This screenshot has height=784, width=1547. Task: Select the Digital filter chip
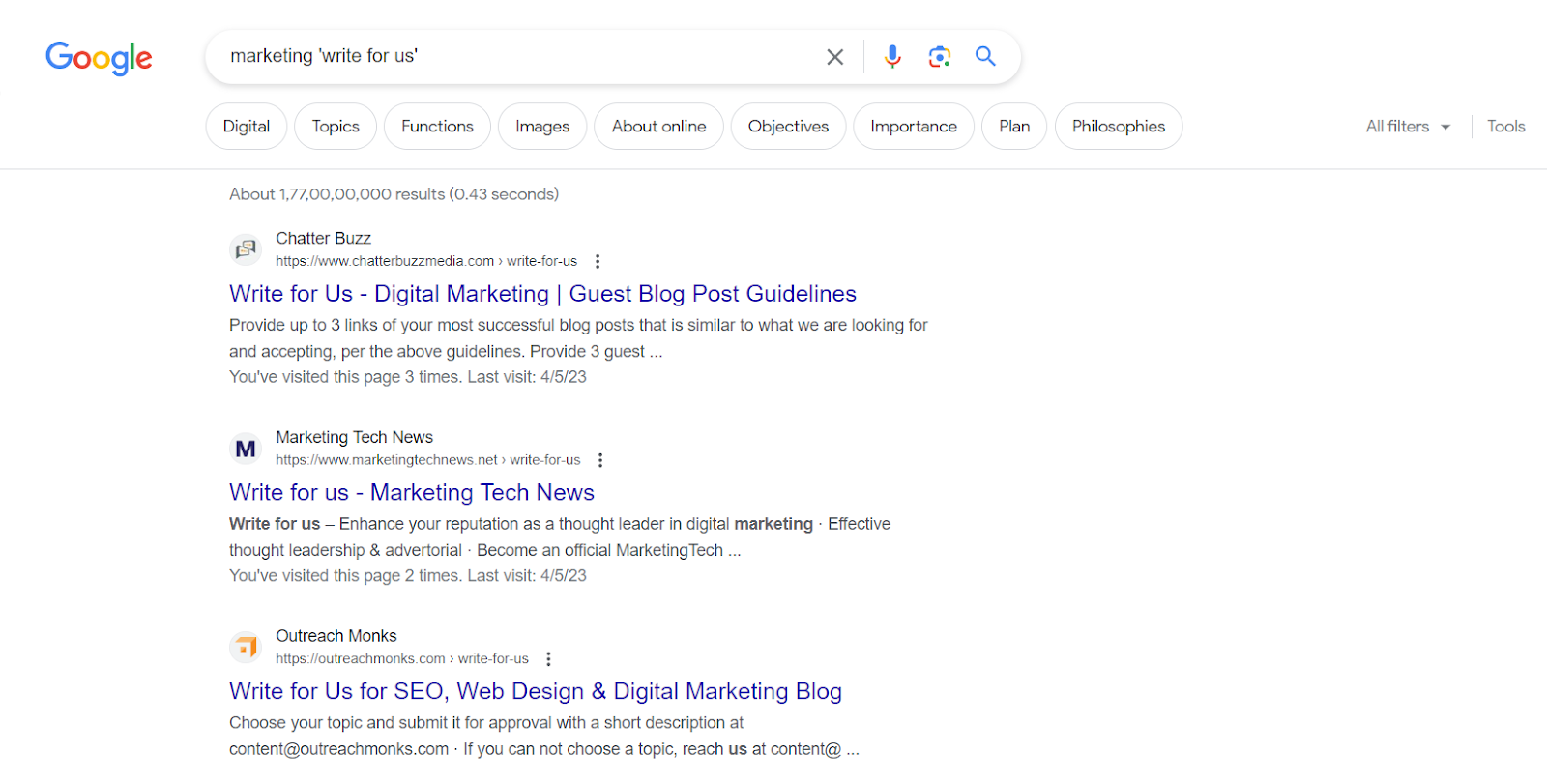(x=247, y=127)
